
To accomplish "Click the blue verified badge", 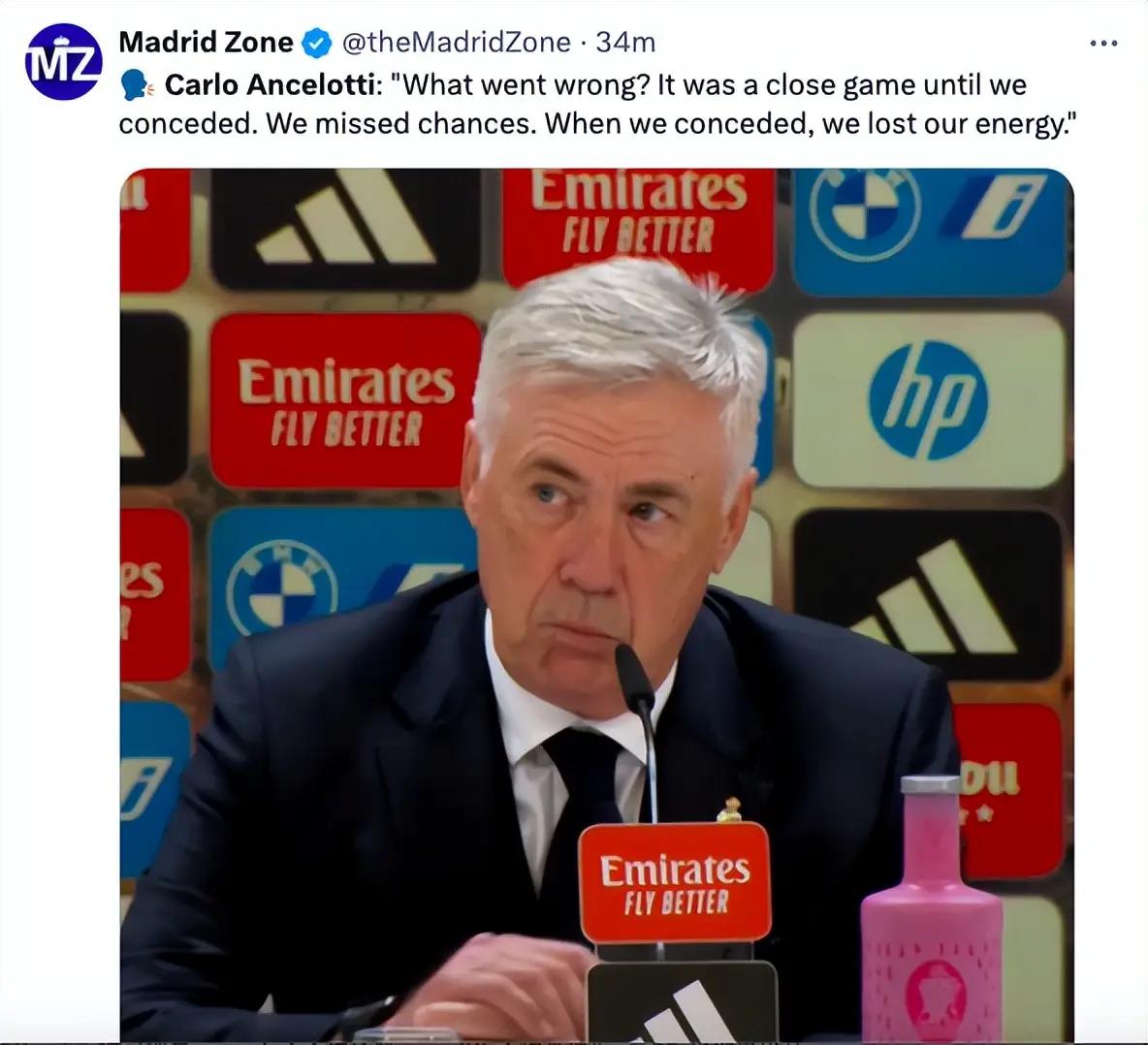I will click(x=317, y=43).
